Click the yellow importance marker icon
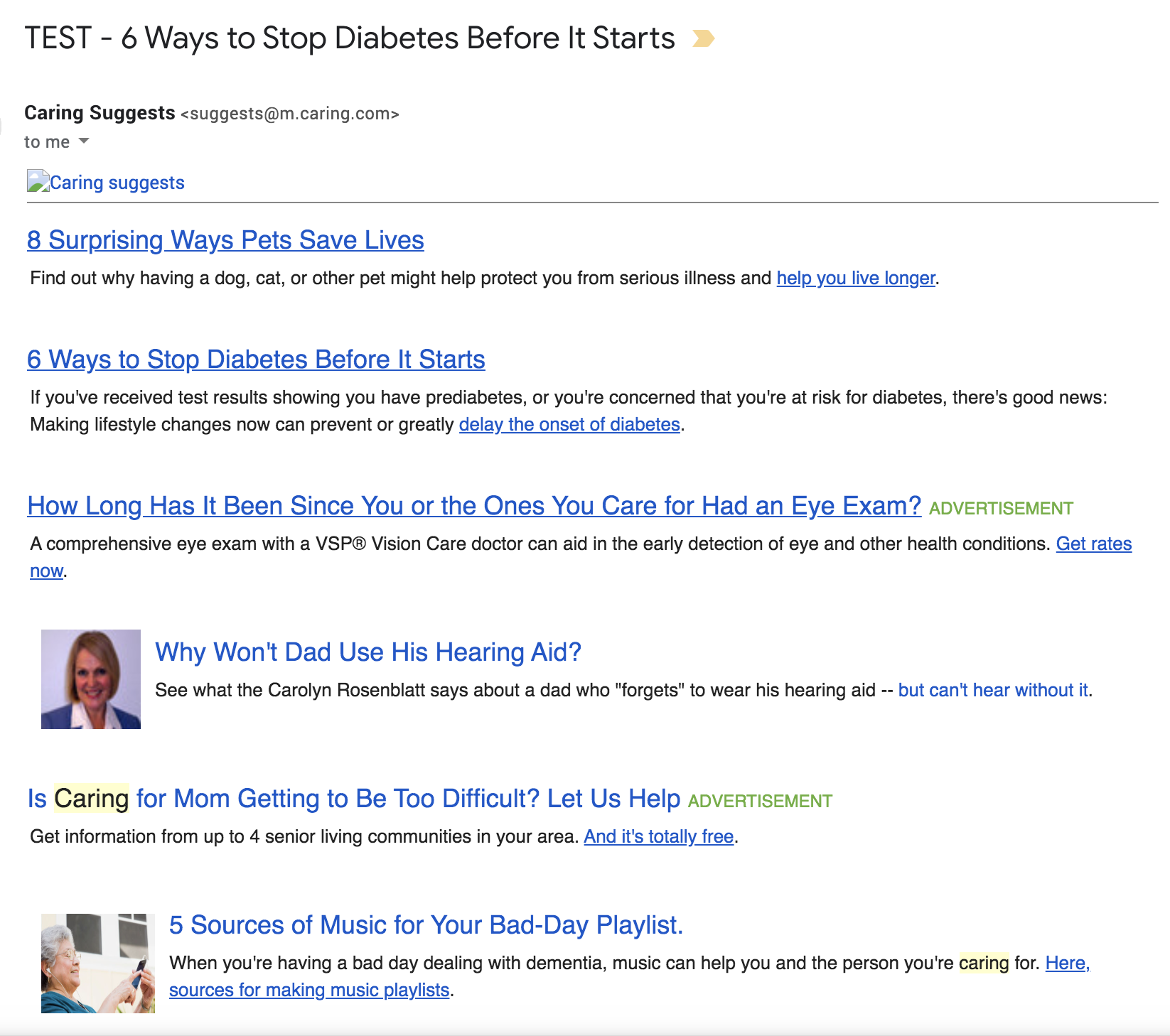This screenshot has height=1036, width=1170. point(703,38)
